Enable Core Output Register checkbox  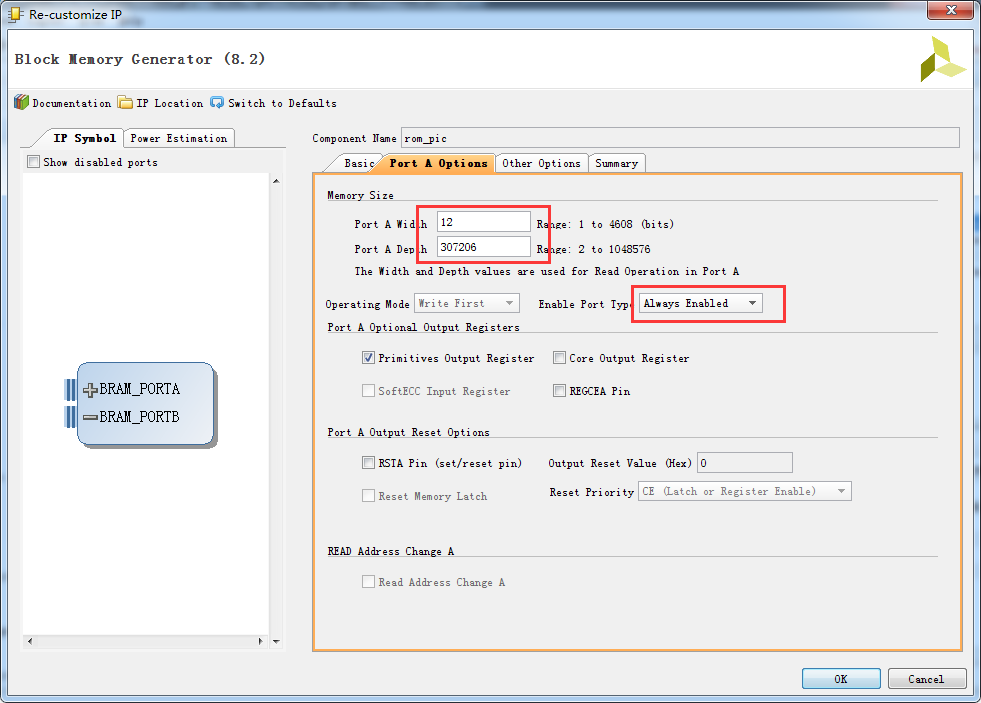(x=559, y=358)
